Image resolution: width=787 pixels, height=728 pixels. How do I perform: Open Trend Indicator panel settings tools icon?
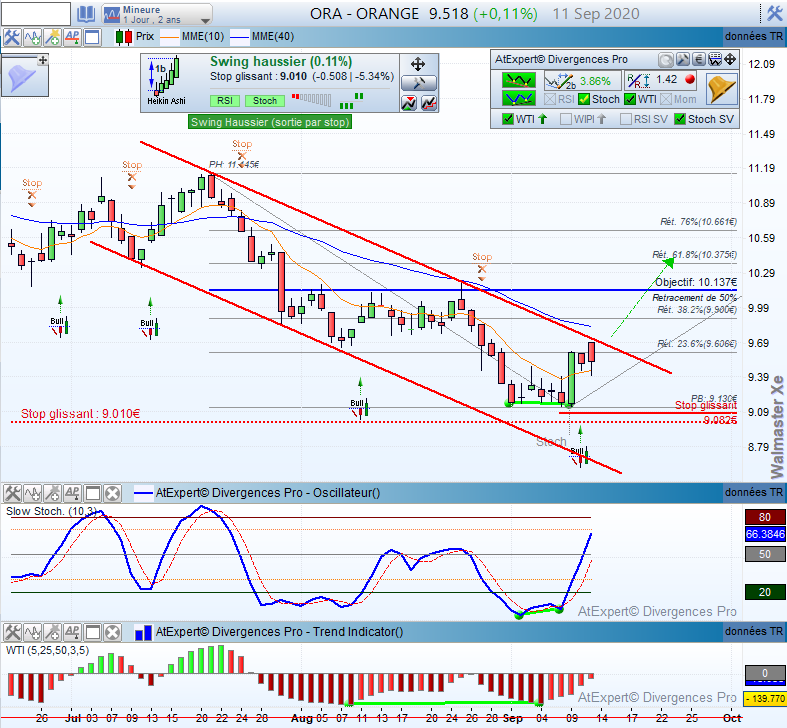pos(12,633)
